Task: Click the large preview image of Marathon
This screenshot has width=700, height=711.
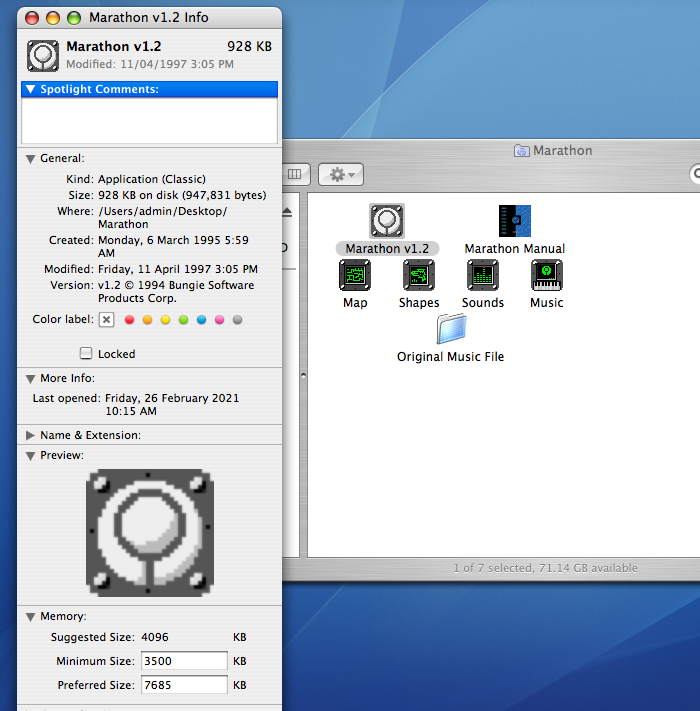Action: coord(150,532)
